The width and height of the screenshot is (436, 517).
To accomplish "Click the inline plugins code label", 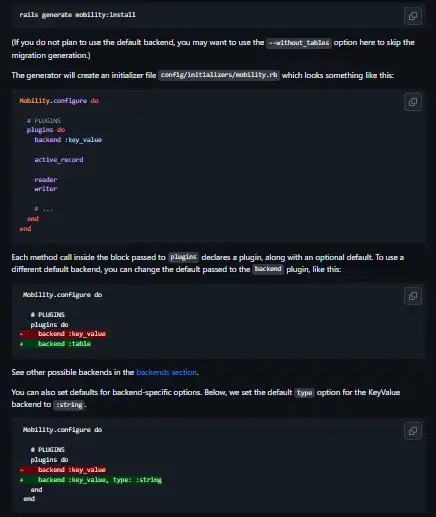I will [x=183, y=257].
